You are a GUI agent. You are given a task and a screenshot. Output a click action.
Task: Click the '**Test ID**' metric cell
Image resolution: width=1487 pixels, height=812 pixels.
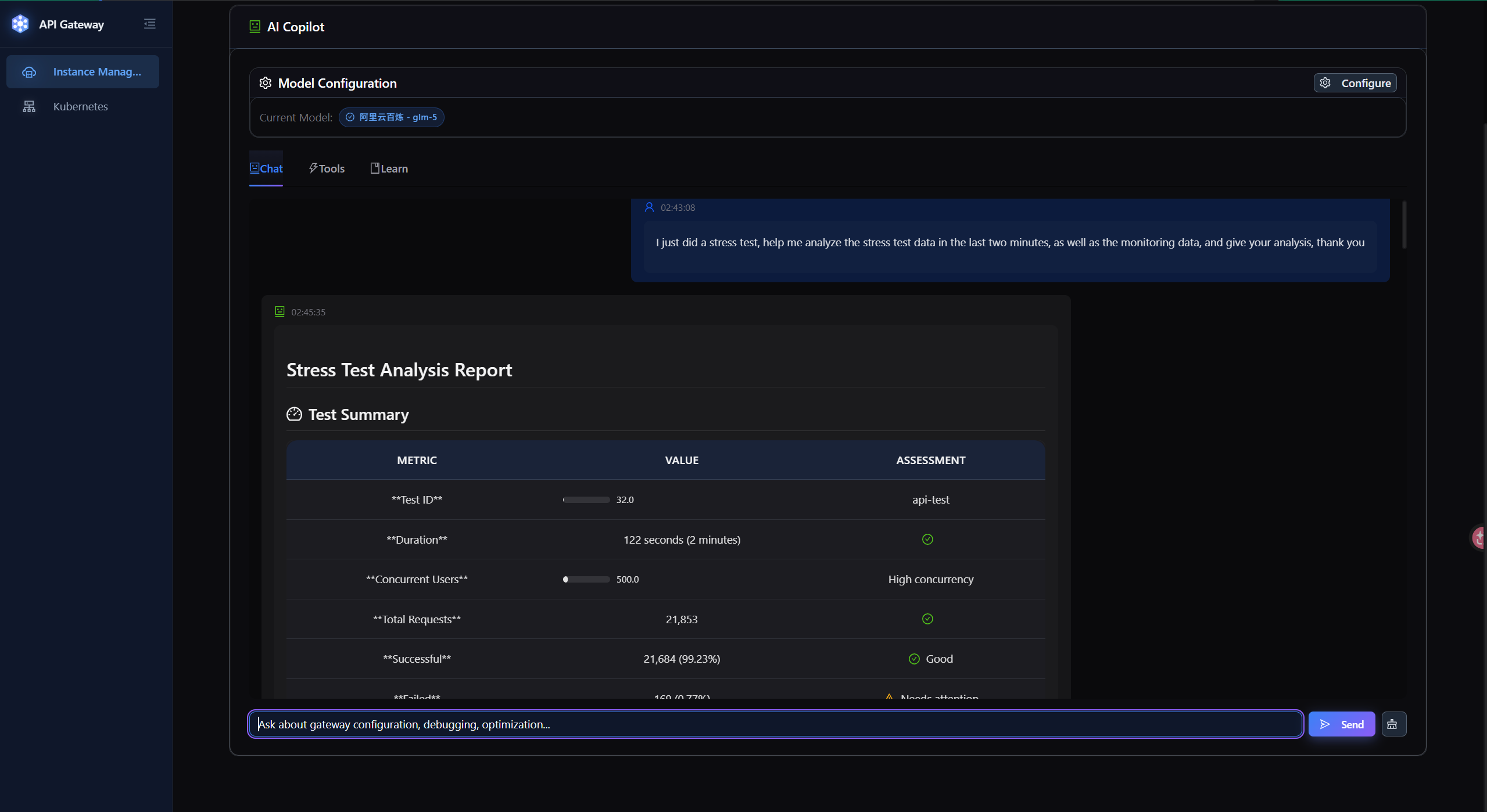coord(417,500)
